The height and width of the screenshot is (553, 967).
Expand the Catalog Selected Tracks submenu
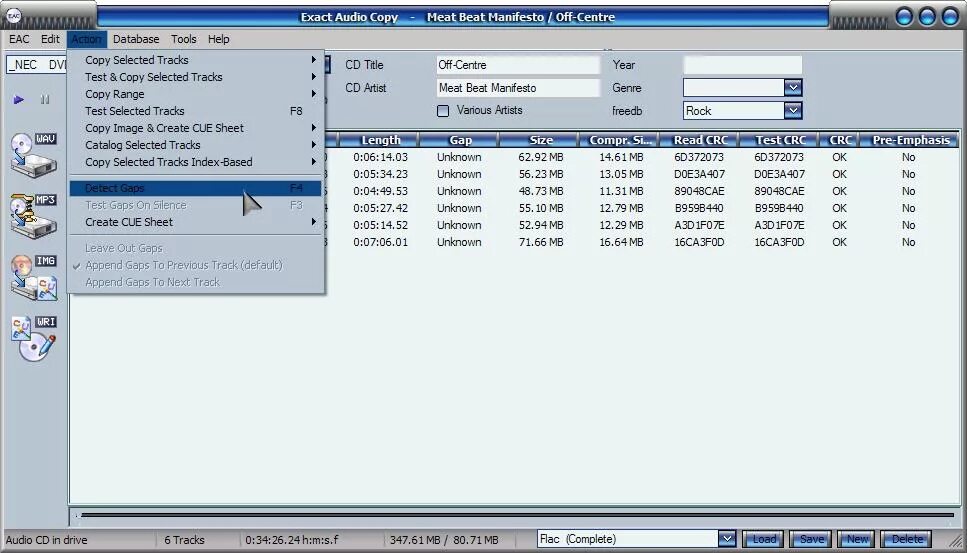[x=197, y=145]
